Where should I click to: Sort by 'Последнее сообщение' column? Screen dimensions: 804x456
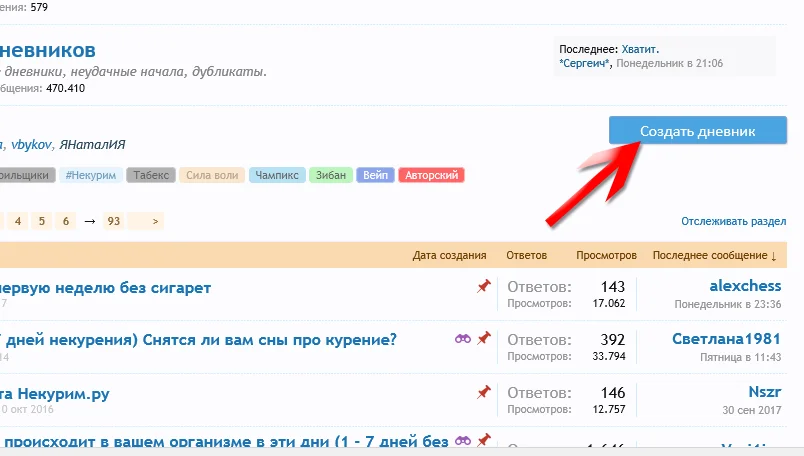coord(714,255)
